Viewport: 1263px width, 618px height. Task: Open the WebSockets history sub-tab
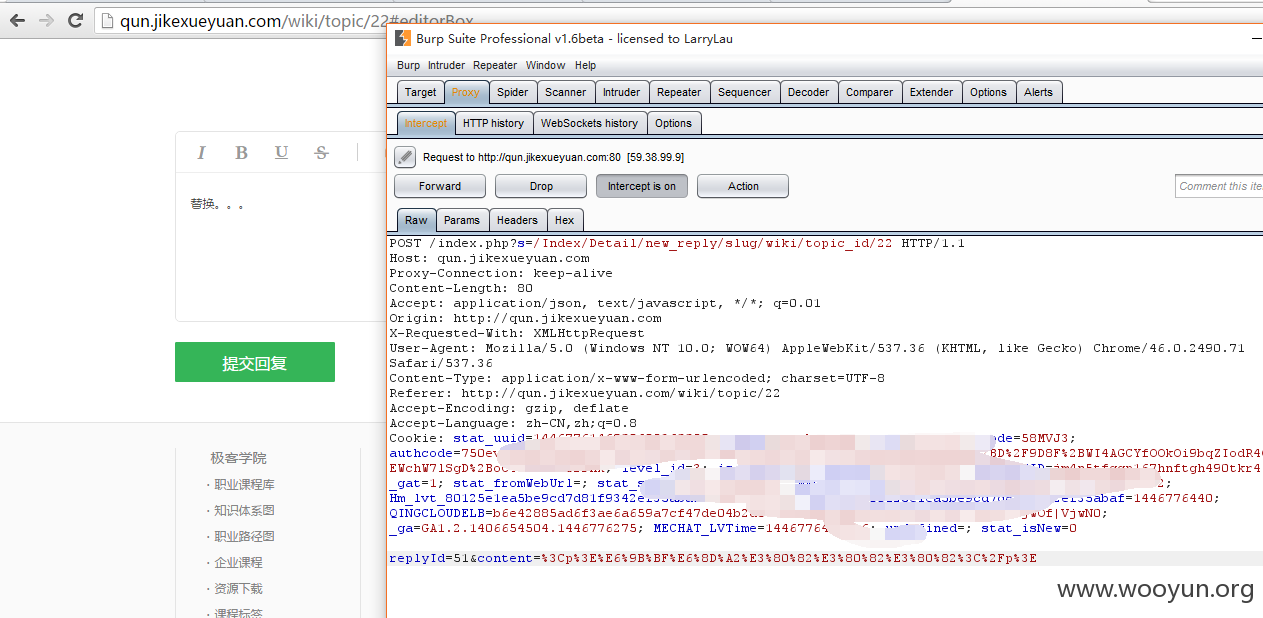589,123
